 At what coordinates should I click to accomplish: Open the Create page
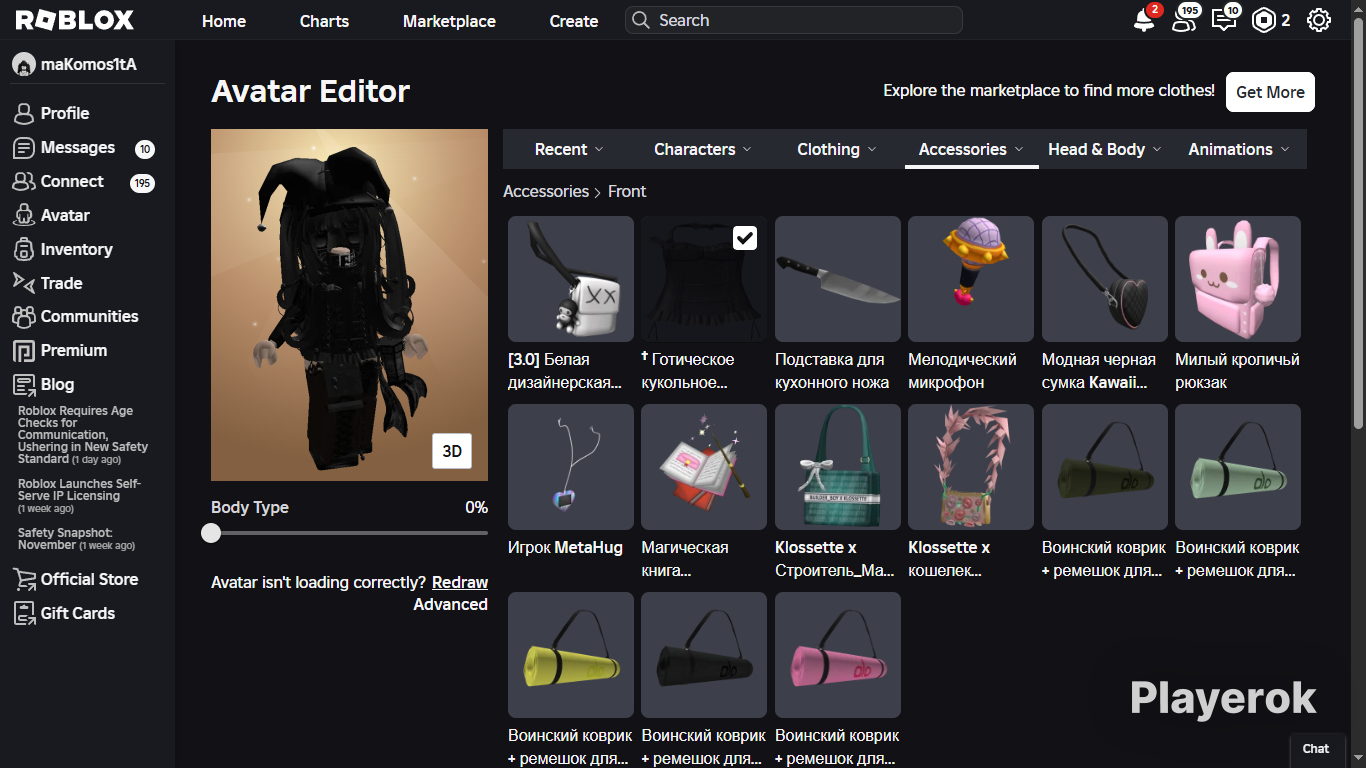point(574,21)
